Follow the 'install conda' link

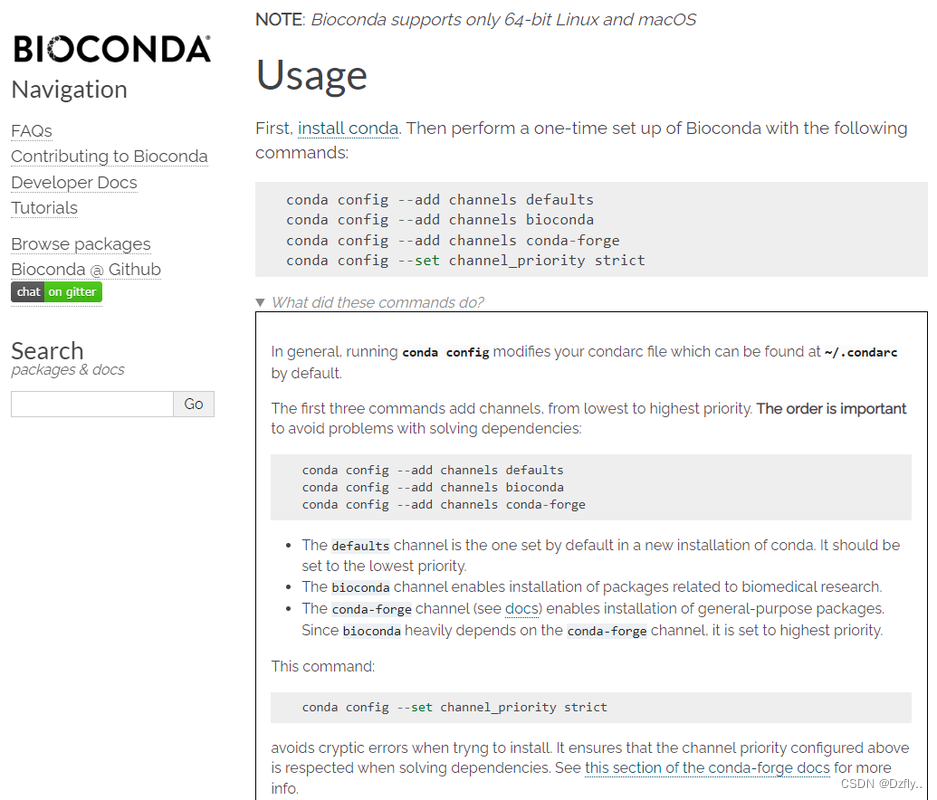(348, 128)
